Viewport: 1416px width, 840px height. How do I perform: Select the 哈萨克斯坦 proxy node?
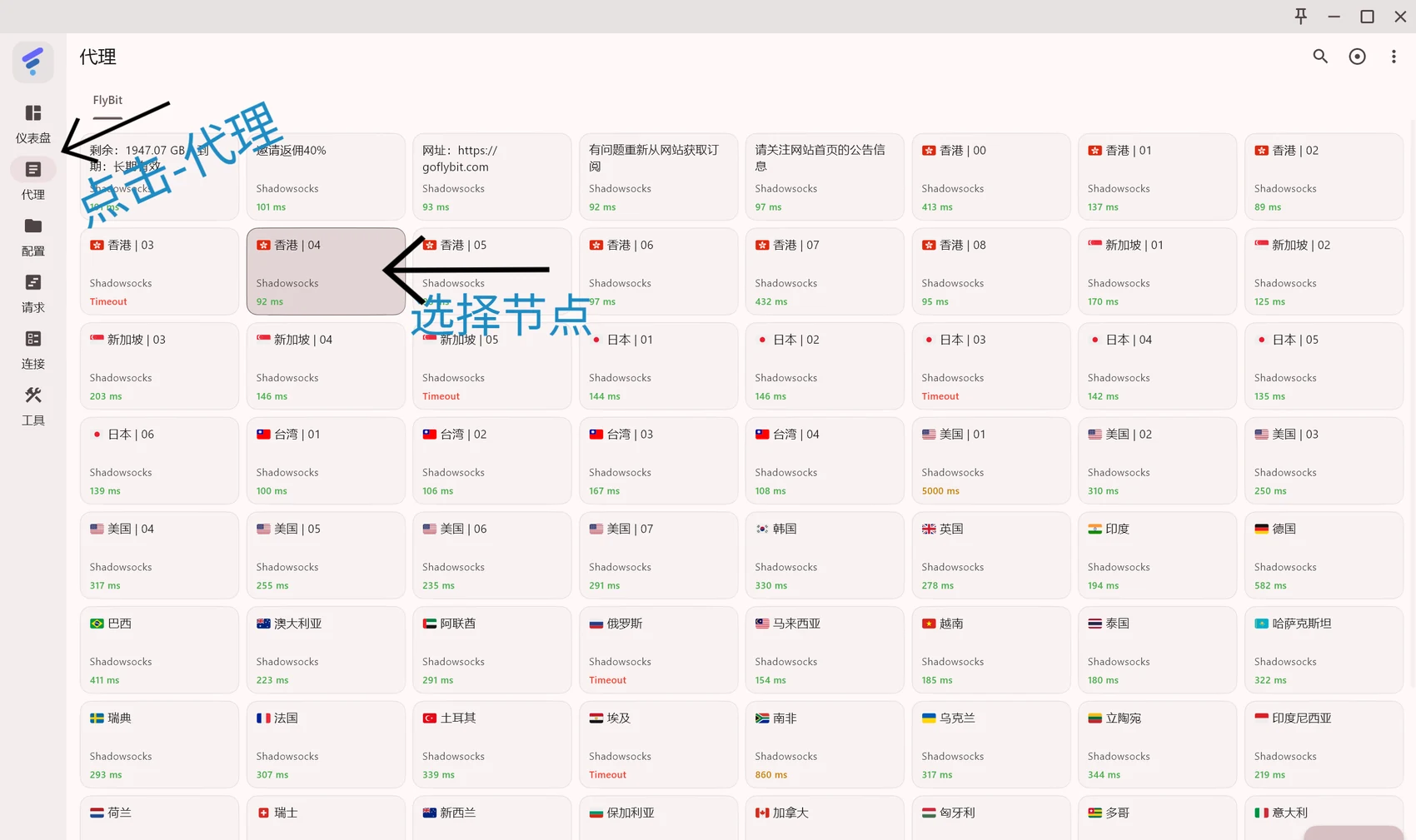[x=1324, y=650]
